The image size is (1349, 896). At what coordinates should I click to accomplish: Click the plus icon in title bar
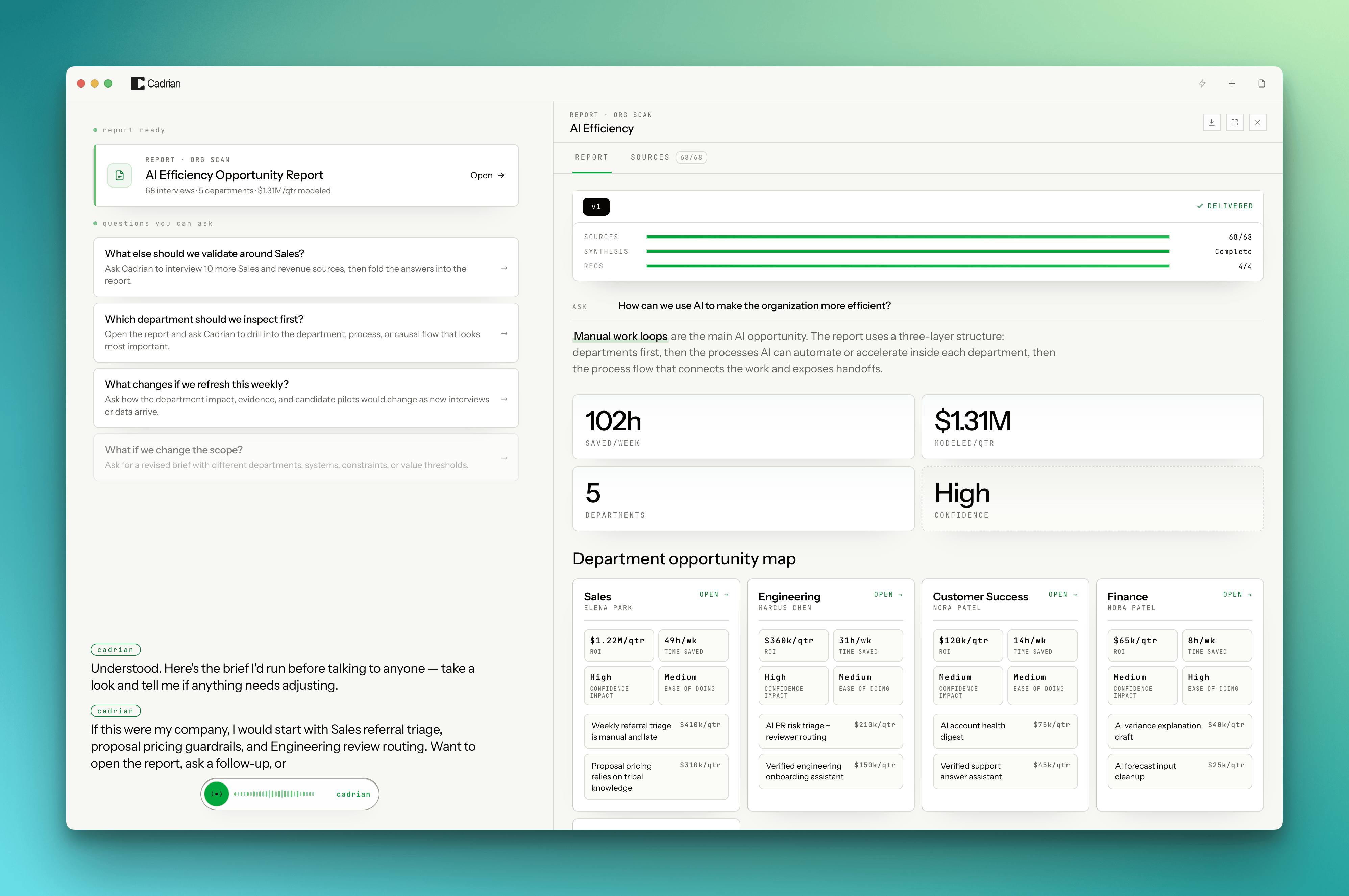(x=1232, y=83)
